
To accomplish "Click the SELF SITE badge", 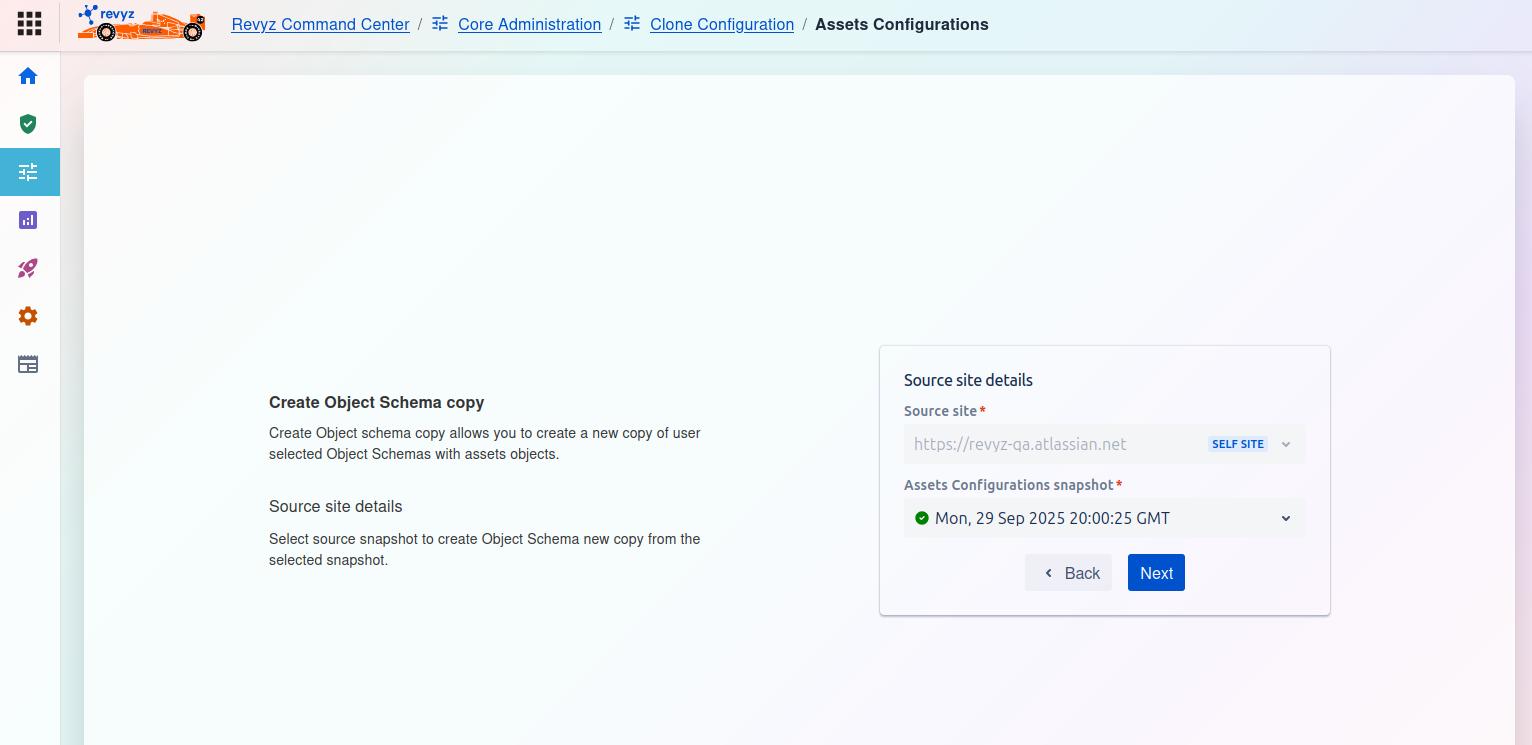I will tap(1238, 444).
